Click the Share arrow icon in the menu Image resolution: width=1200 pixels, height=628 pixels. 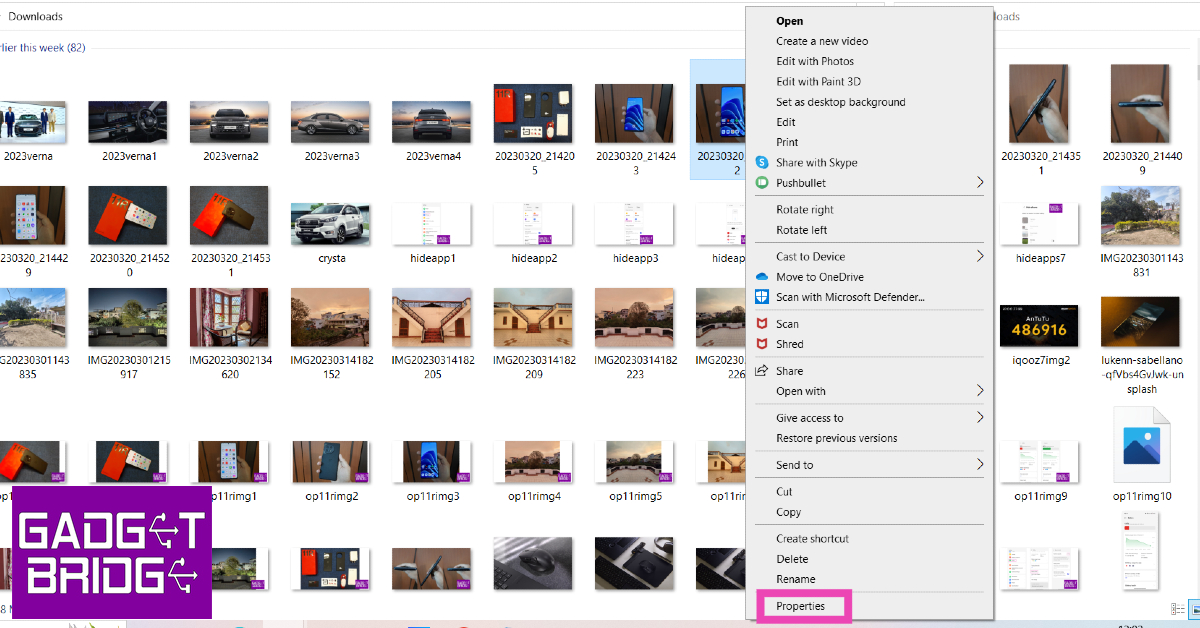coord(762,371)
